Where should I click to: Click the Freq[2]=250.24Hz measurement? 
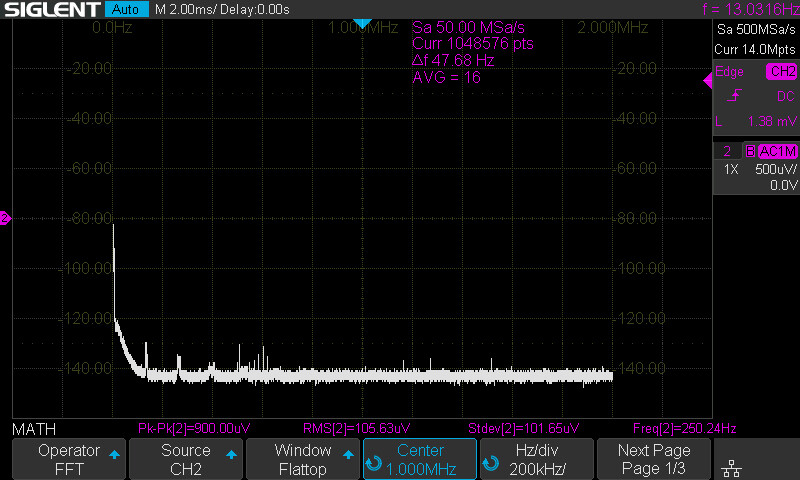(x=684, y=428)
